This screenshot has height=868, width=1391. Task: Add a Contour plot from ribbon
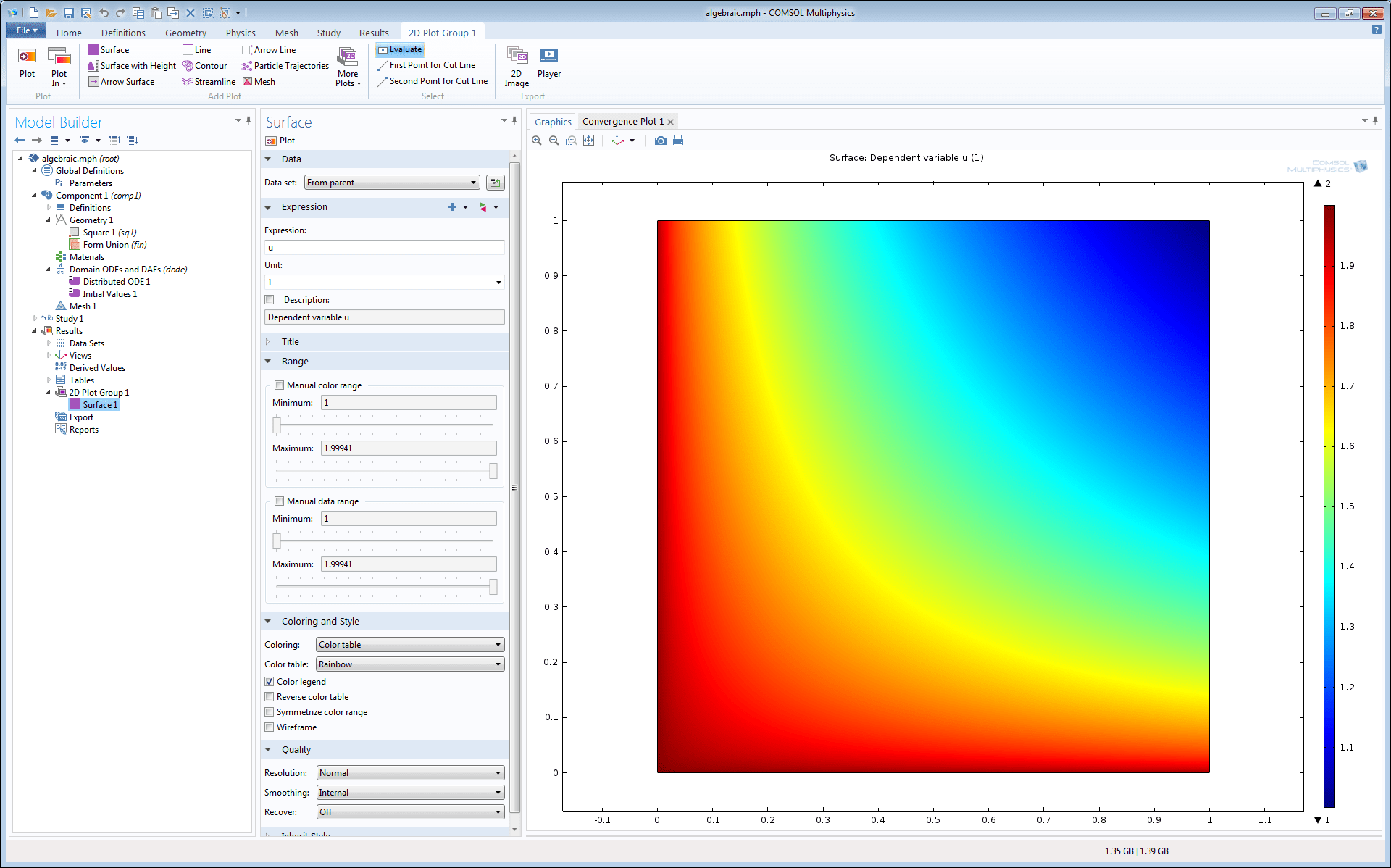(204, 66)
